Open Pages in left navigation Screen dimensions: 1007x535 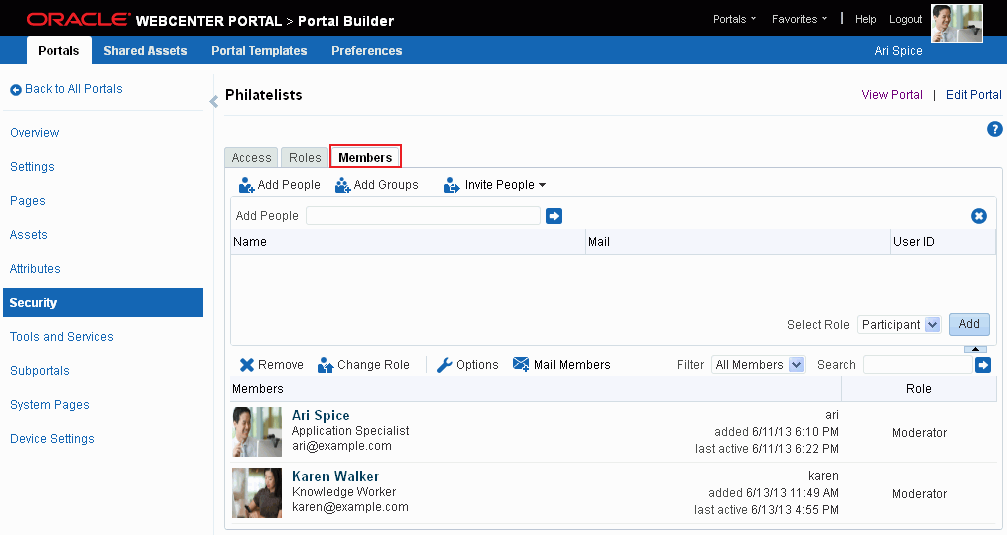coord(28,200)
